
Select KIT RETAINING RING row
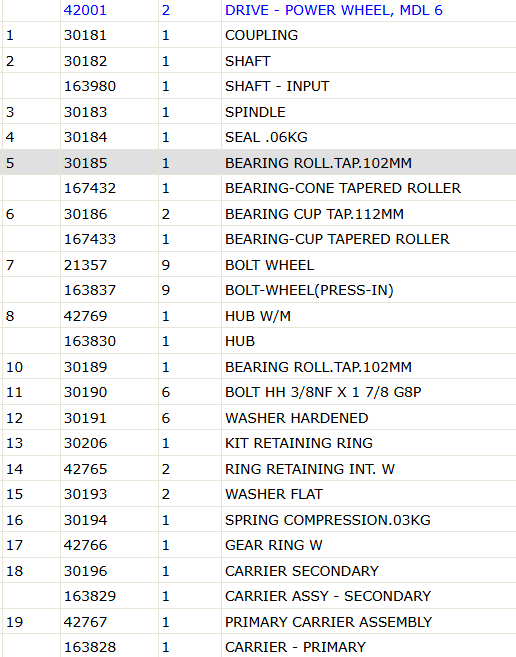click(x=258, y=443)
